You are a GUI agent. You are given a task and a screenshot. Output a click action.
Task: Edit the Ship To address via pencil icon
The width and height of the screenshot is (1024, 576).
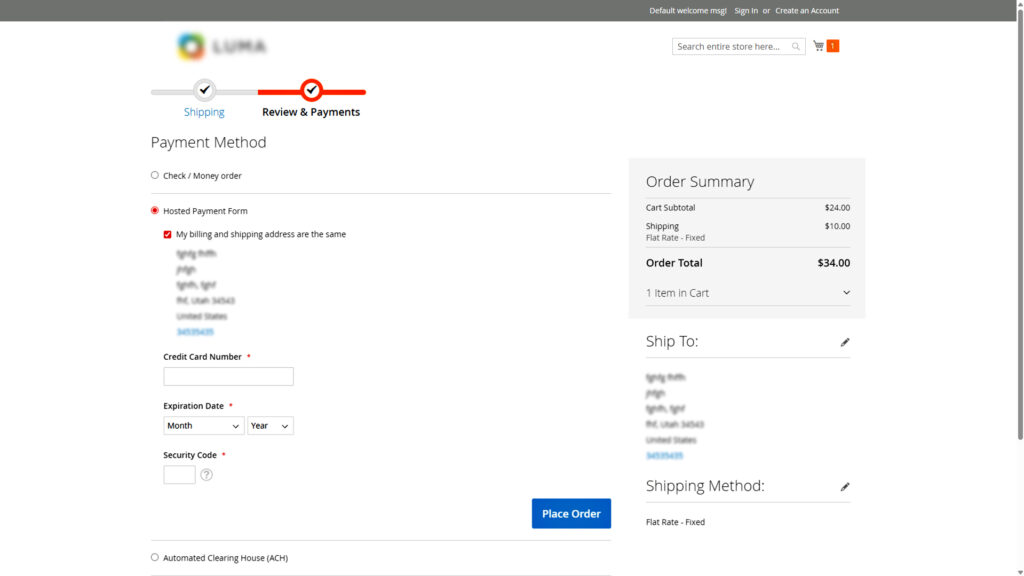point(845,341)
